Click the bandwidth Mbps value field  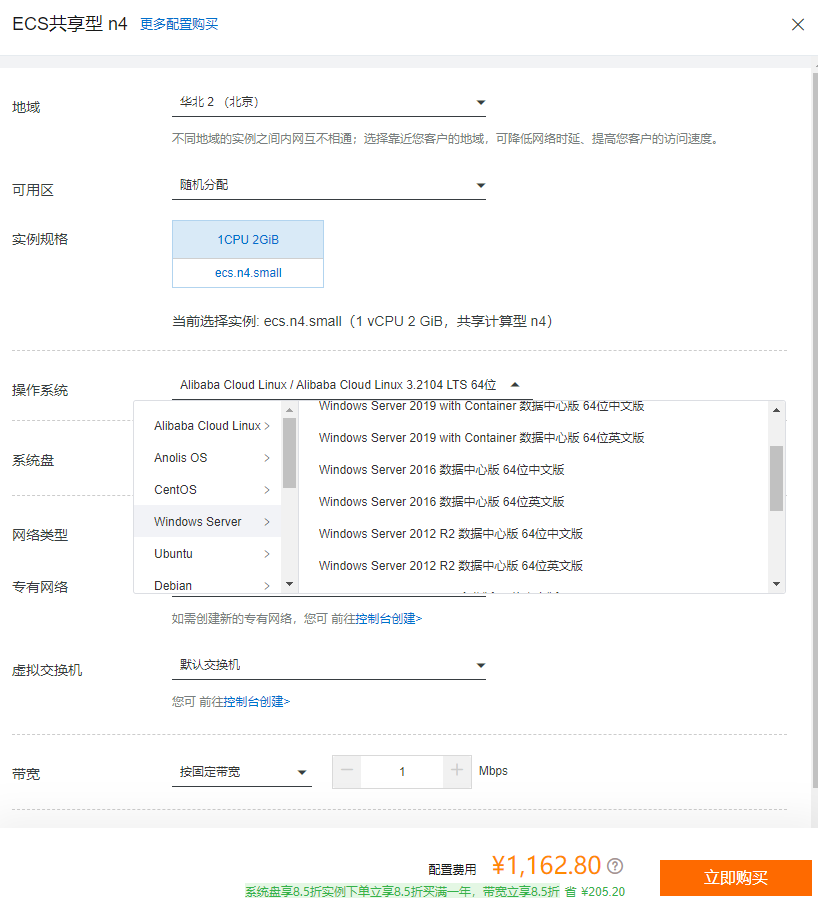click(x=402, y=772)
